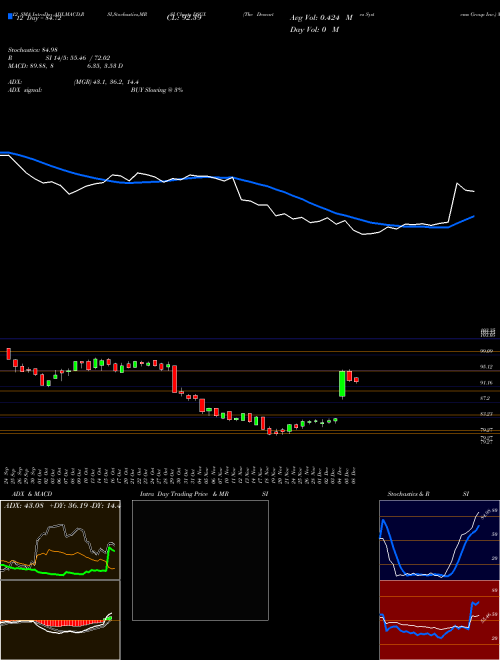Open the red RSI chart panel

tap(439, 620)
